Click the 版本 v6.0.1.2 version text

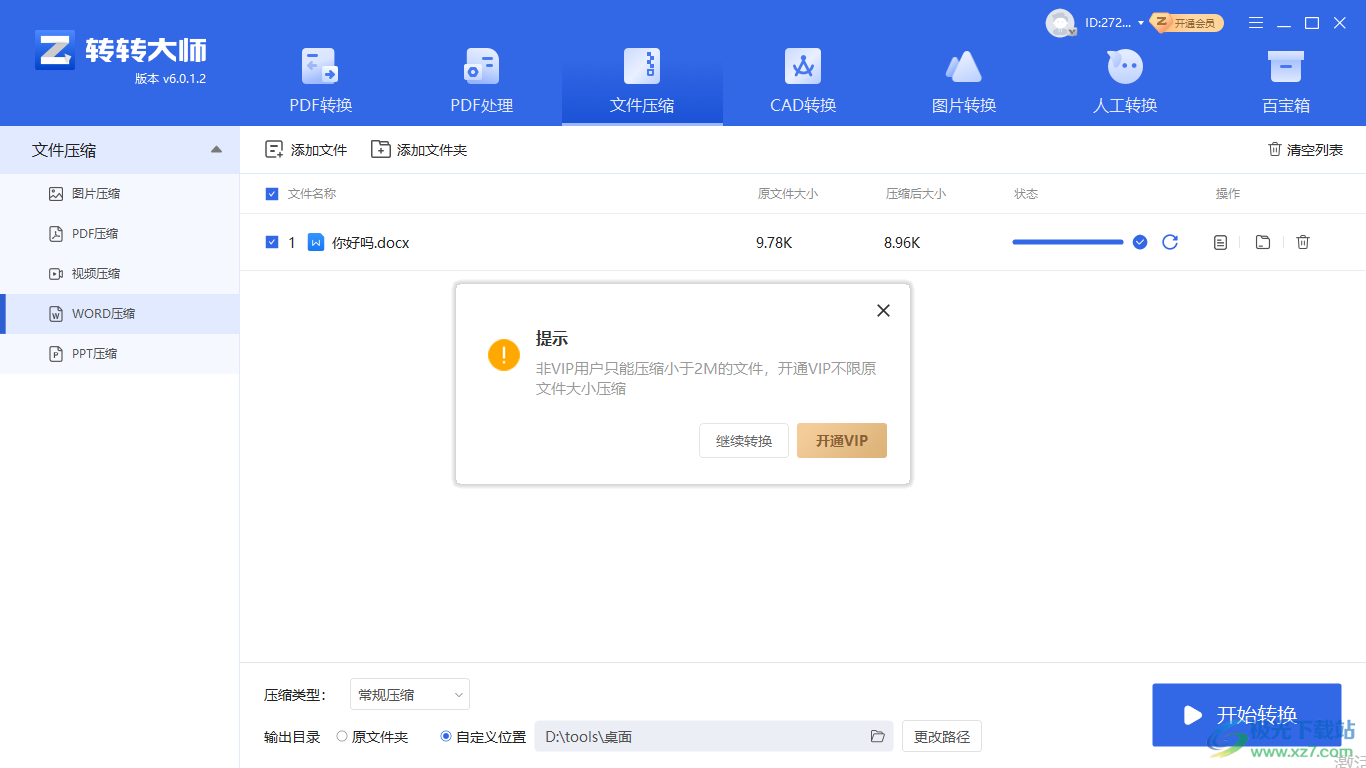[170, 79]
